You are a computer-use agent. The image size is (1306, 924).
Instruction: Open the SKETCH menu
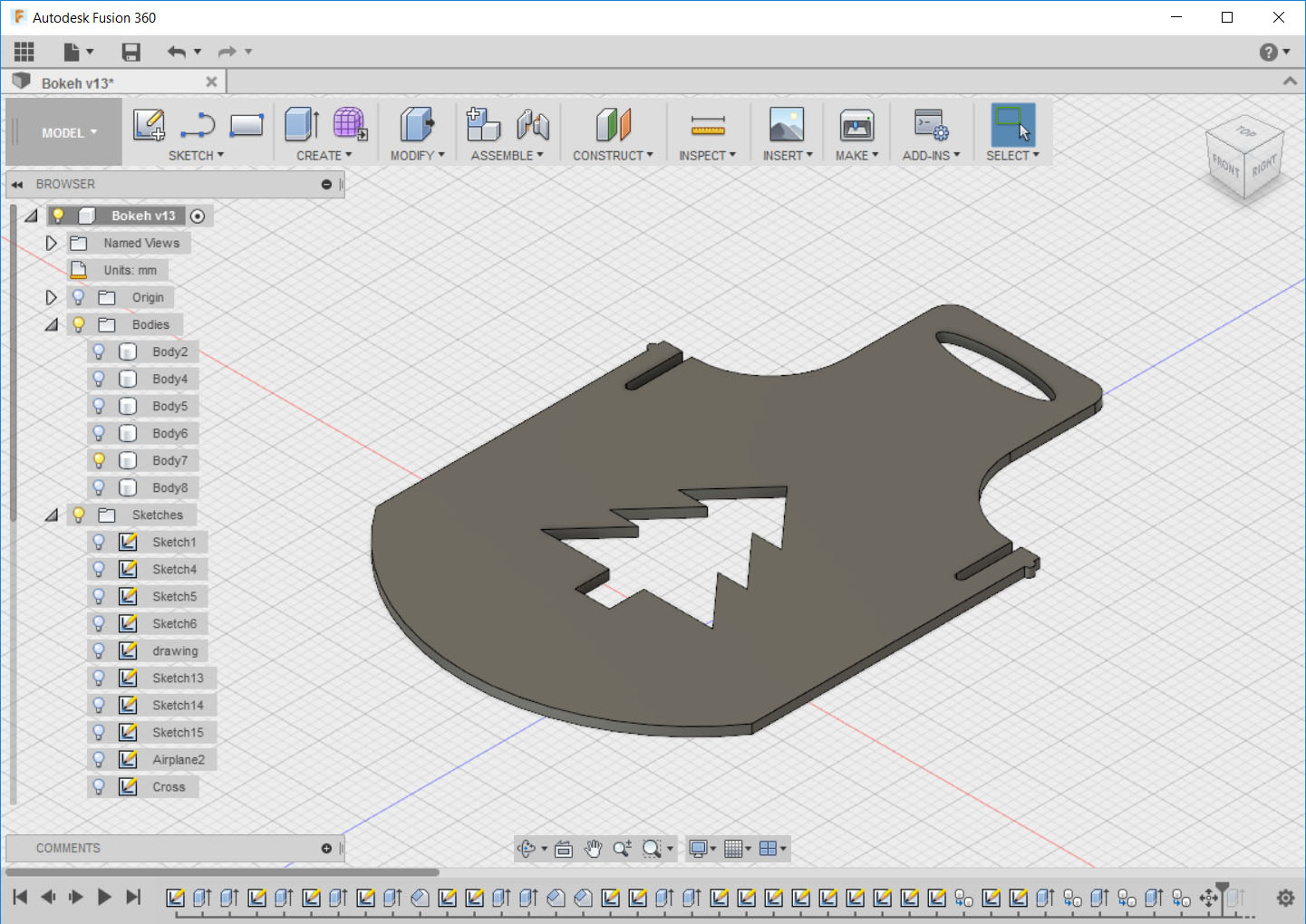(196, 156)
